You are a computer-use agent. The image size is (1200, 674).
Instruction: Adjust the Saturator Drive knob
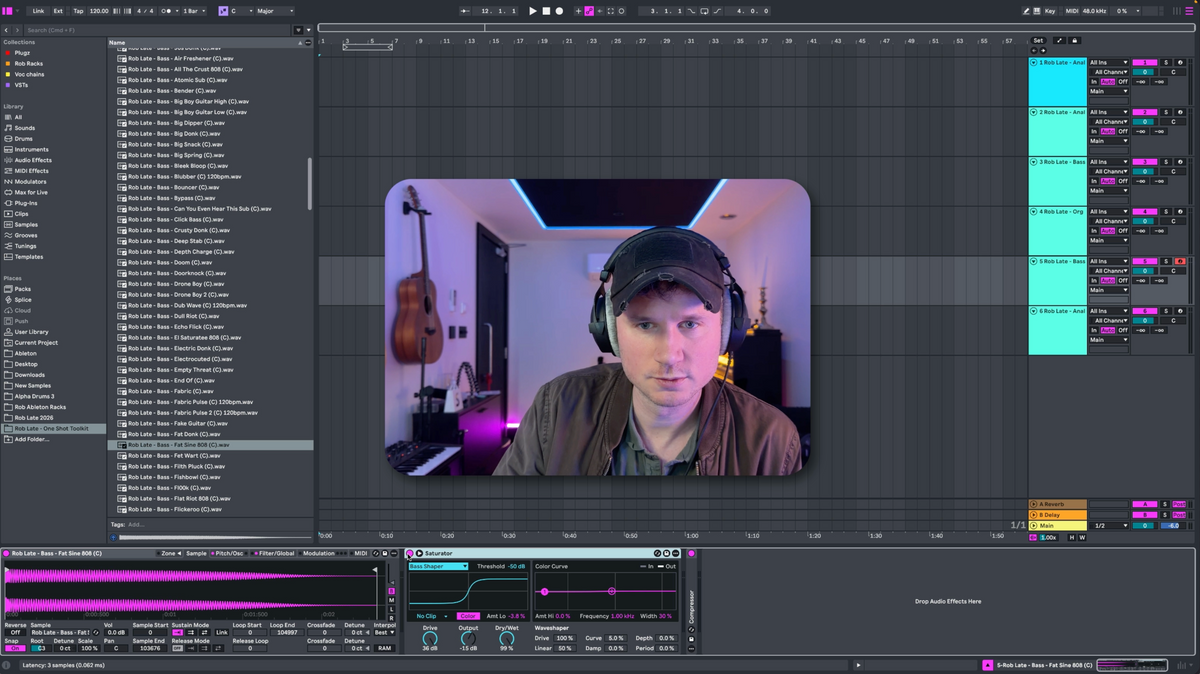pos(430,637)
